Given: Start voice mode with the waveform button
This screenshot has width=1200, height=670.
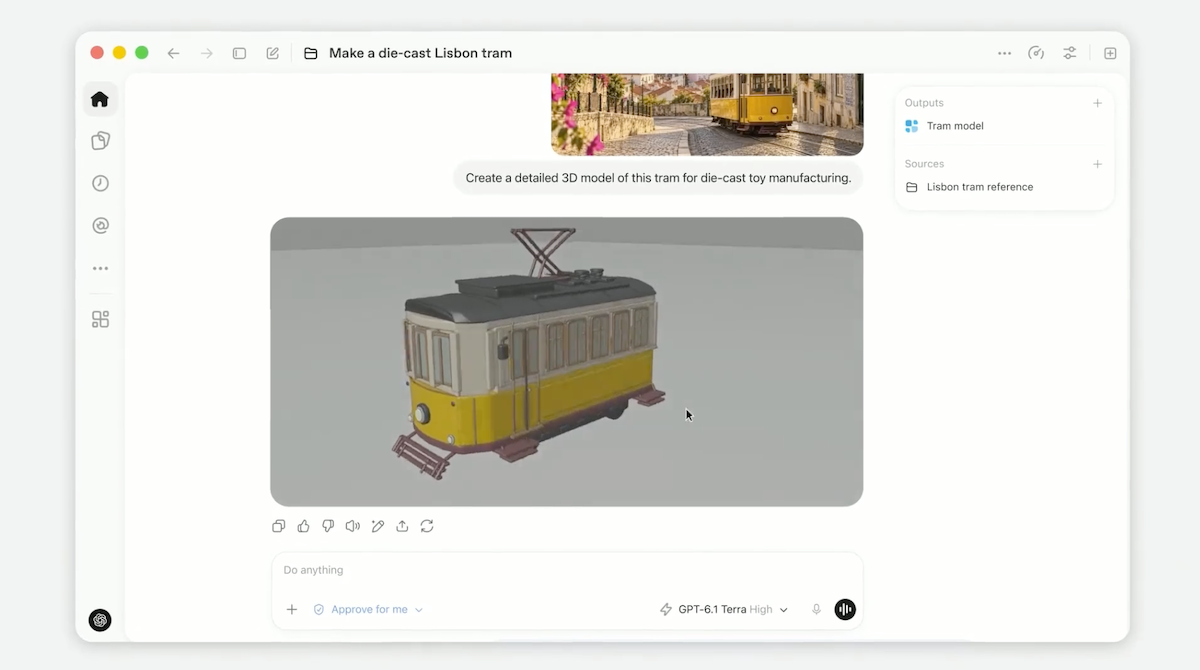Looking at the screenshot, I should click(845, 609).
